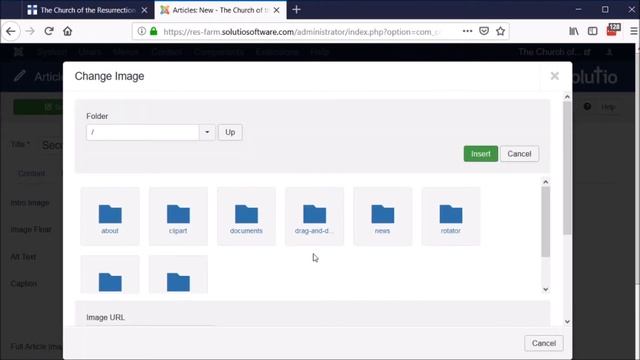Bookmark this page with the star
The width and height of the screenshot is (640, 360).
[x=500, y=31]
